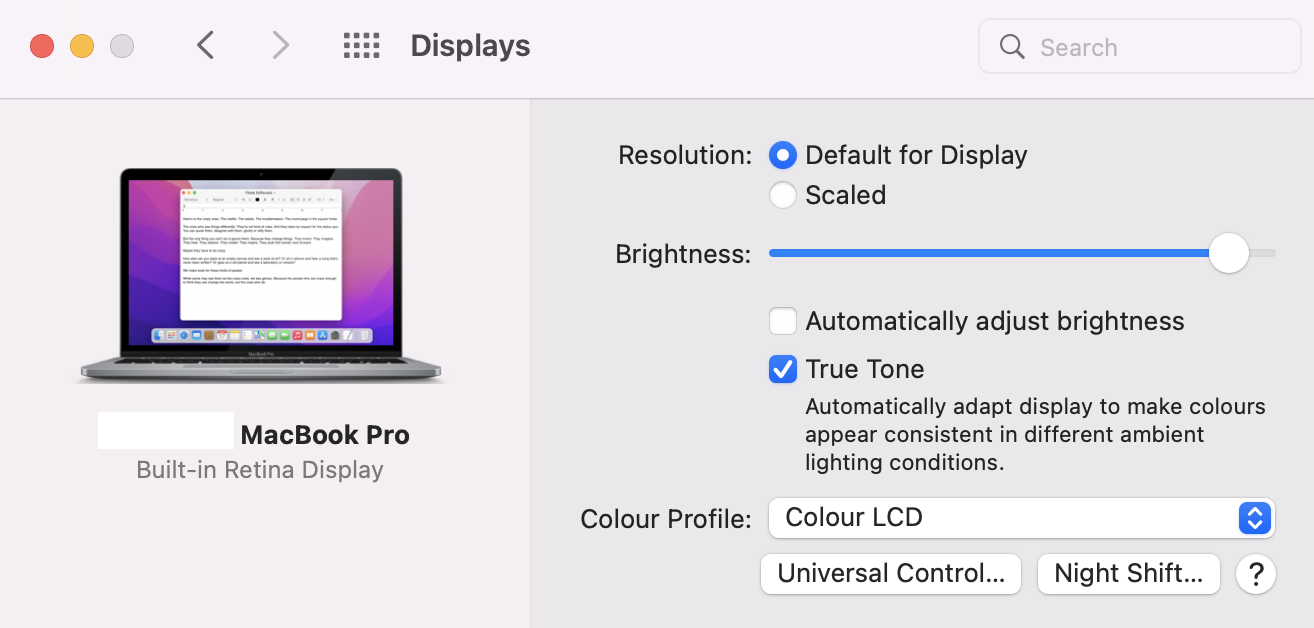This screenshot has height=628, width=1314.
Task: Go back with the left chevron arrow
Action: [x=205, y=46]
